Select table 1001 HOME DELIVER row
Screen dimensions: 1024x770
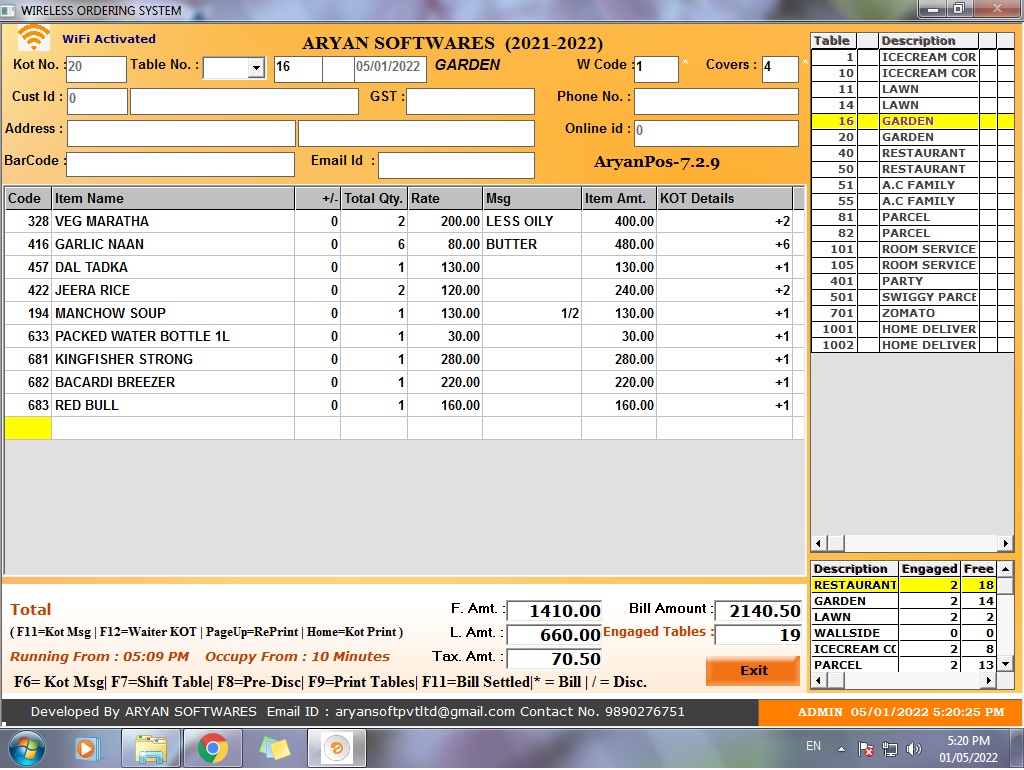click(912, 329)
